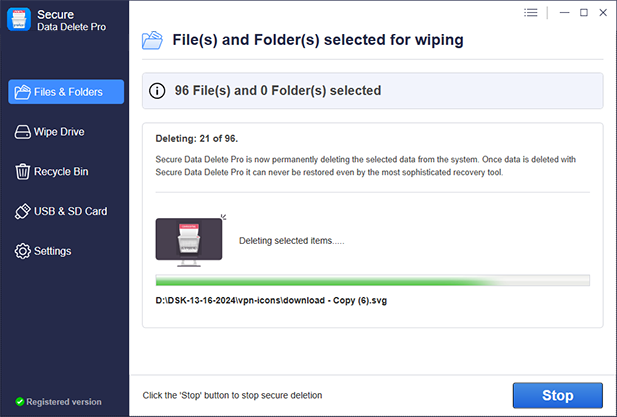Click the Recycle Bin trash icon
The image size is (617, 417).
point(23,172)
